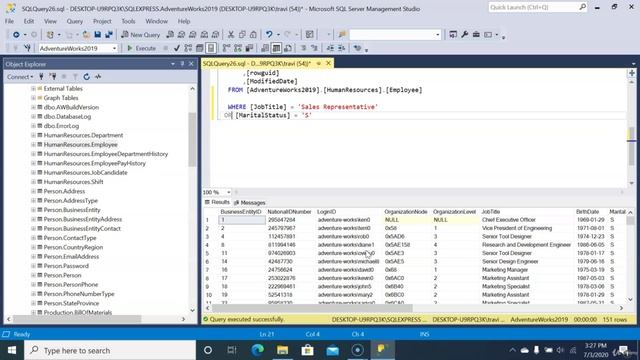This screenshot has height=360, width=640.
Task: Open the Project menu
Action: pyautogui.click(x=102, y=21)
